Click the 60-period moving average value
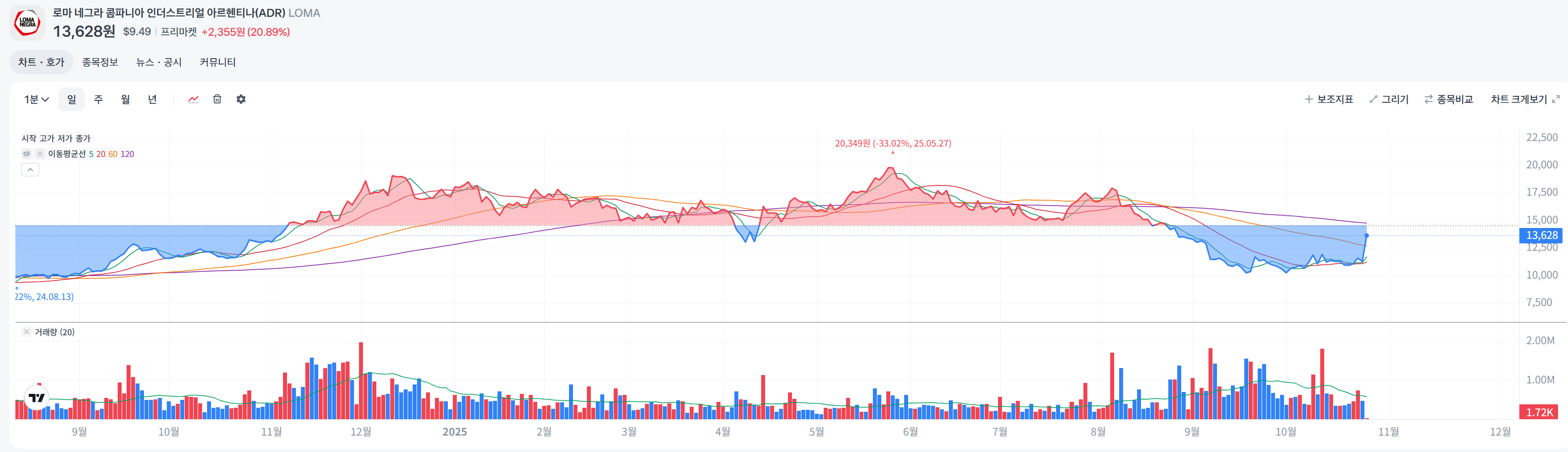This screenshot has width=1568, height=452. point(113,154)
